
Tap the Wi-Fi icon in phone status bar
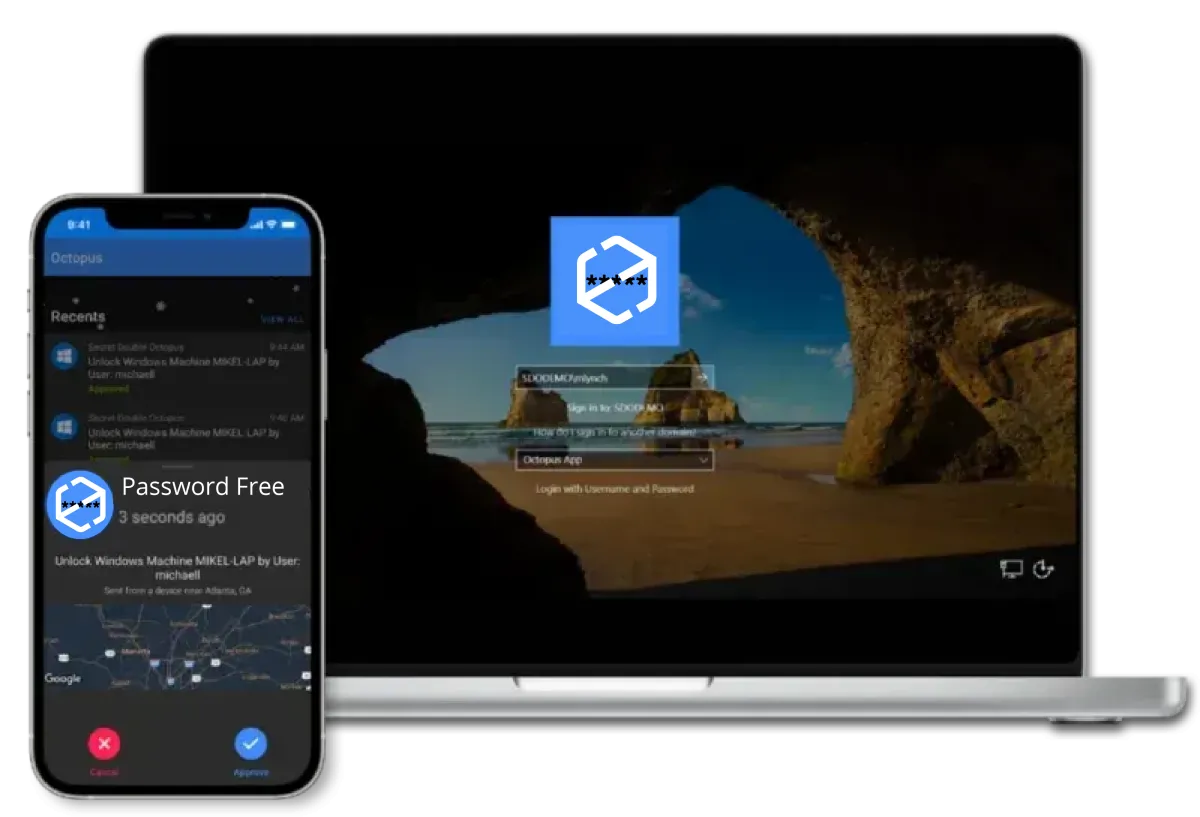[x=271, y=225]
